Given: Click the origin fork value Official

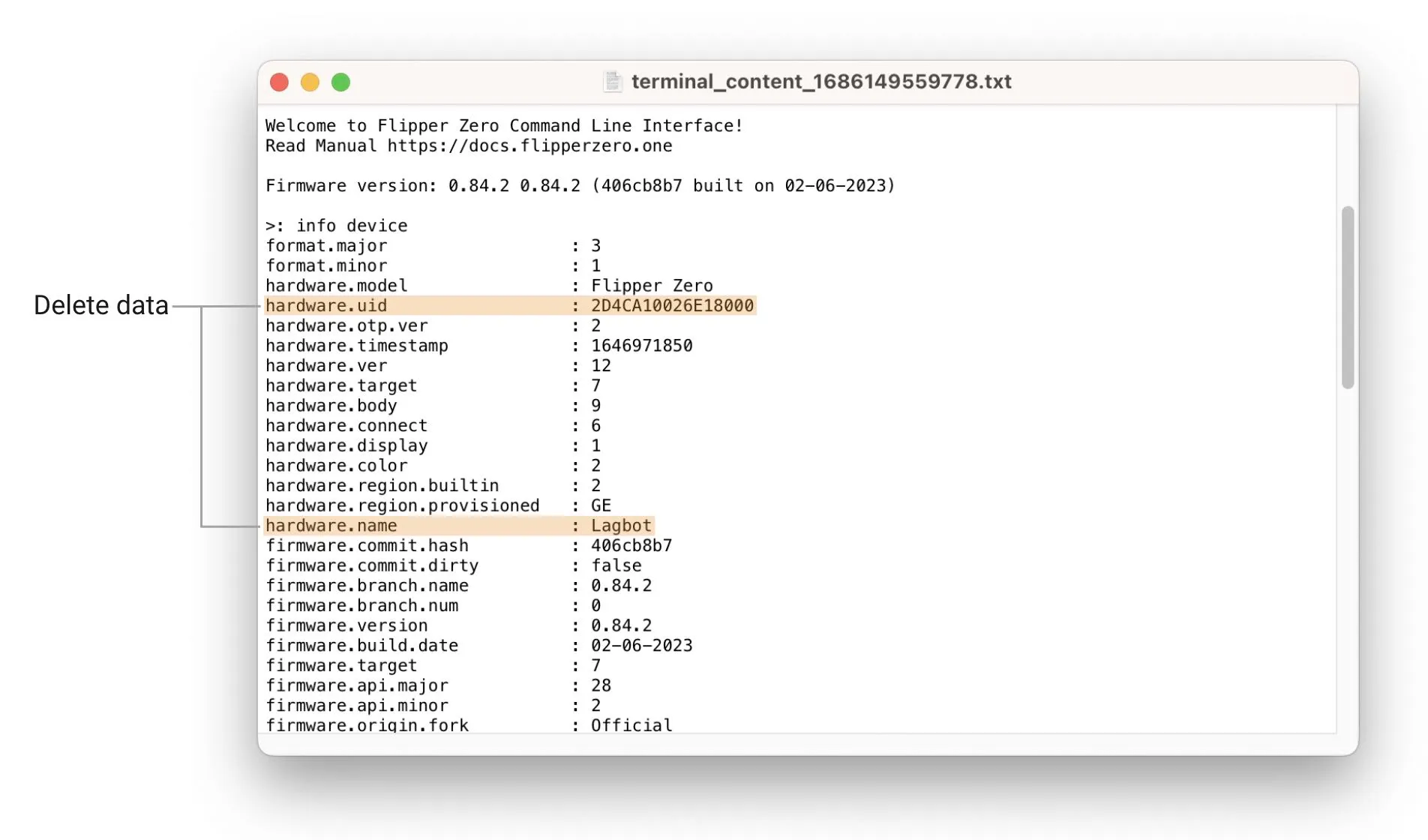Looking at the screenshot, I should (631, 724).
